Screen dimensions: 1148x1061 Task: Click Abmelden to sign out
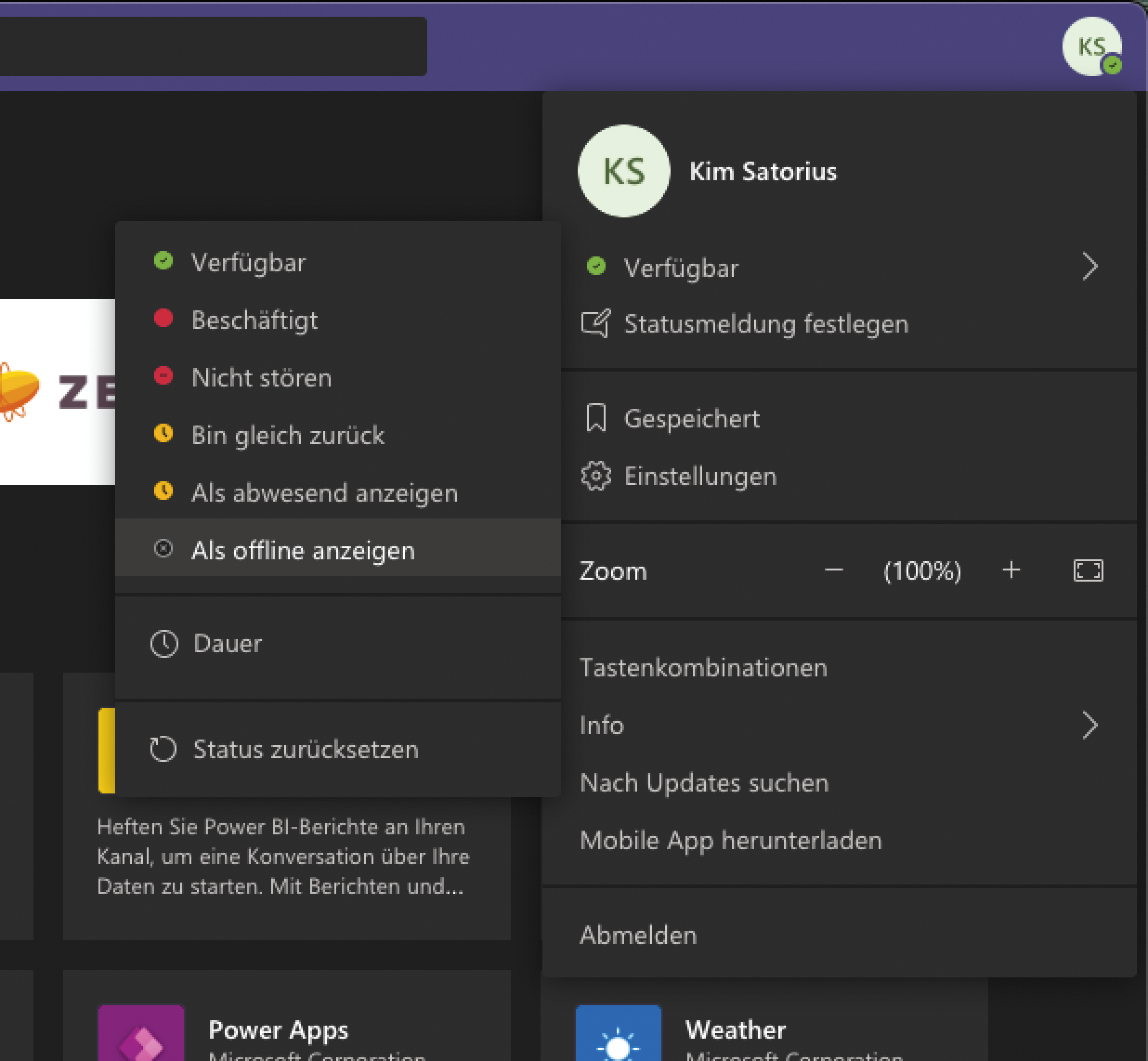(840, 935)
